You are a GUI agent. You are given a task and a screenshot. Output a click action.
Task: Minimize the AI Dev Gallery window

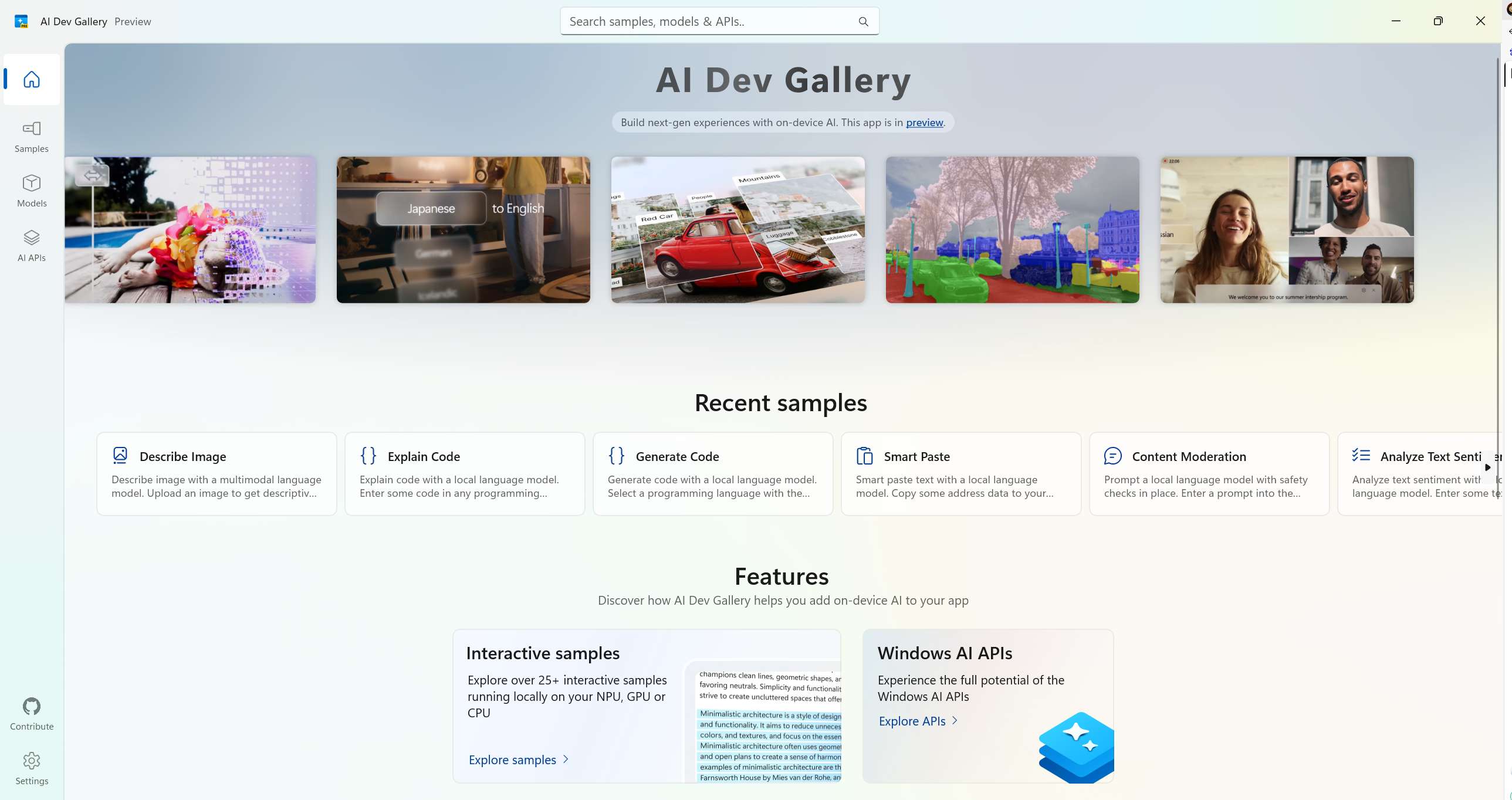pyautogui.click(x=1396, y=21)
